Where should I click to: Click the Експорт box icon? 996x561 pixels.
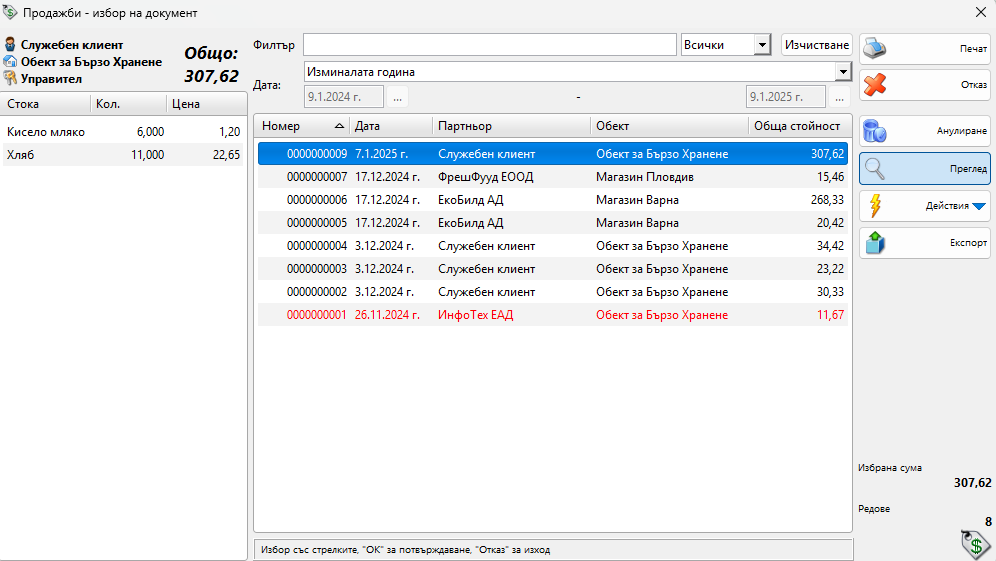[x=875, y=243]
